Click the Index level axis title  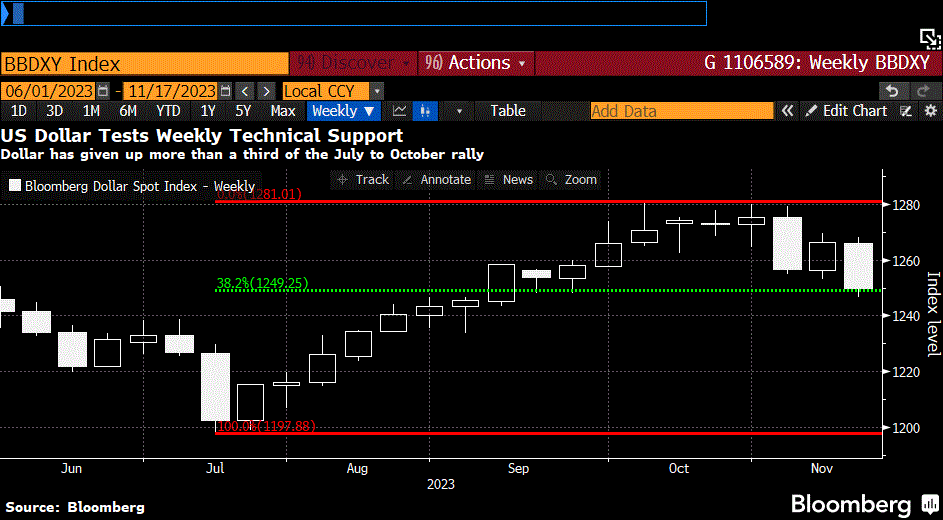point(933,314)
